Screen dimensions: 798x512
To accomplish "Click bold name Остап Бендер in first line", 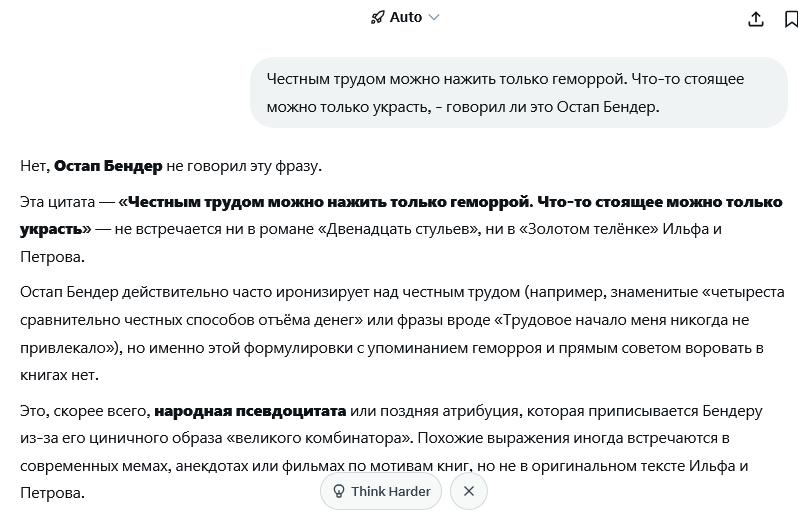I will (108, 166).
